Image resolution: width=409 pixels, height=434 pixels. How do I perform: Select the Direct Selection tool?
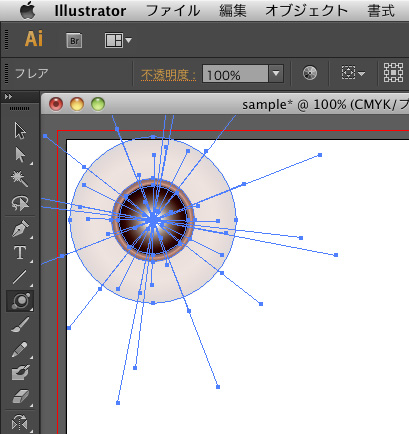[x=20, y=155]
